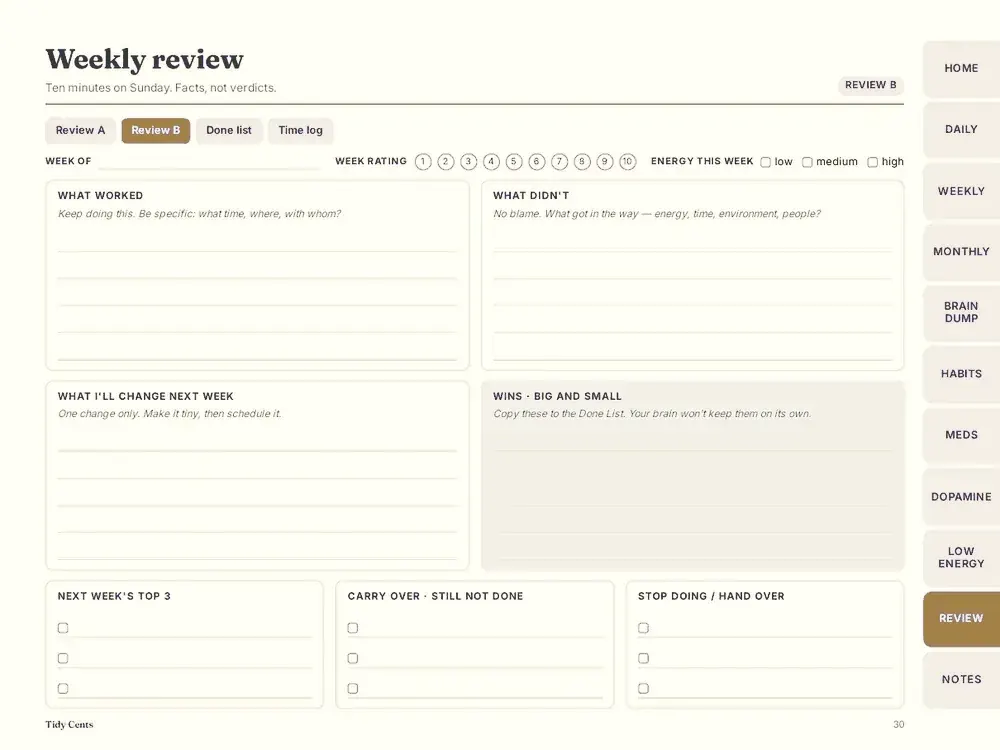Select the highlighted REVIEW sidebar tab
The image size is (1000, 750).
pos(961,619)
